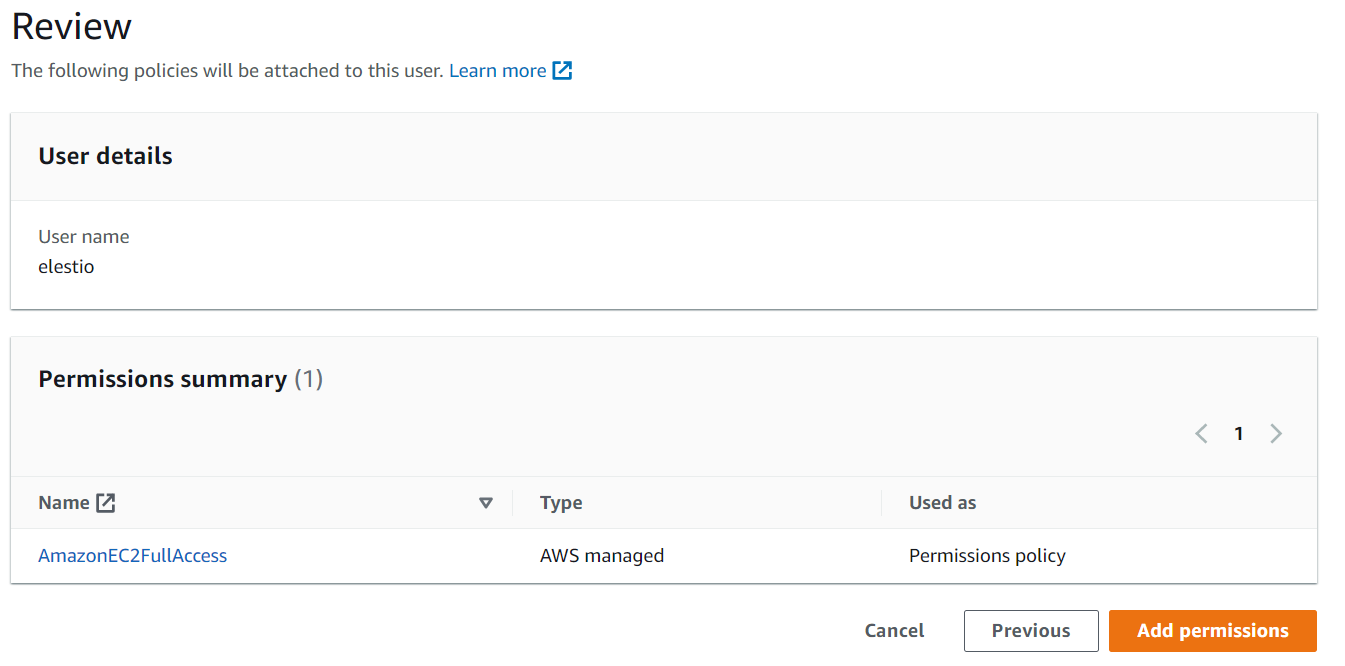The image size is (1345, 666).
Task: Click the Name column header label
Action: click(64, 503)
